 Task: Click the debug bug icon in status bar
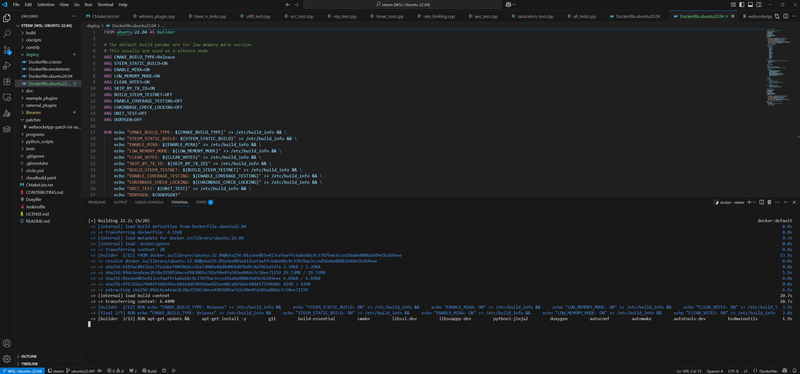(164, 371)
